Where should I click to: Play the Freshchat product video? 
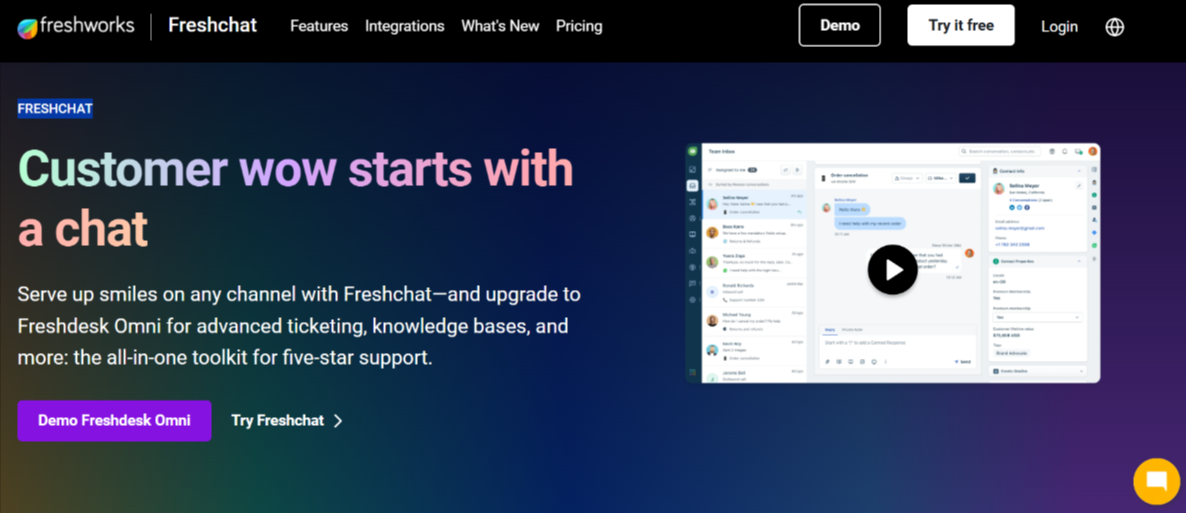pos(893,269)
